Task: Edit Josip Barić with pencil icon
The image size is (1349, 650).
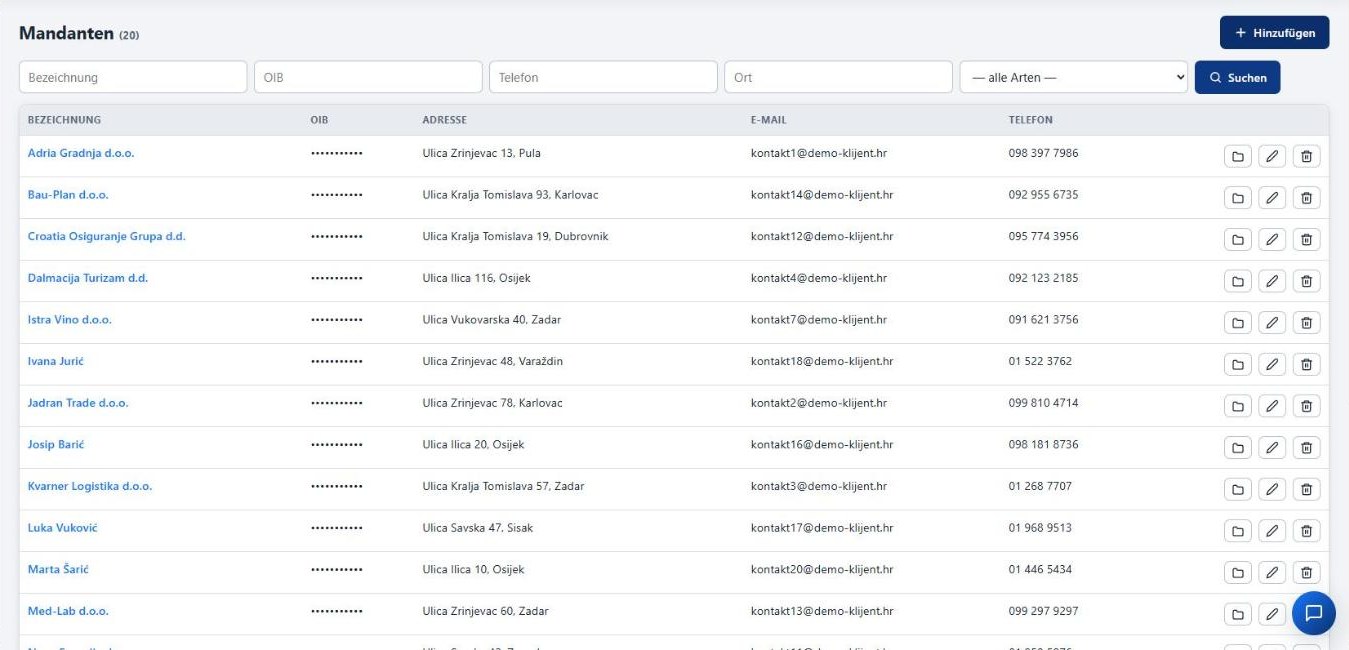Action: point(1272,448)
